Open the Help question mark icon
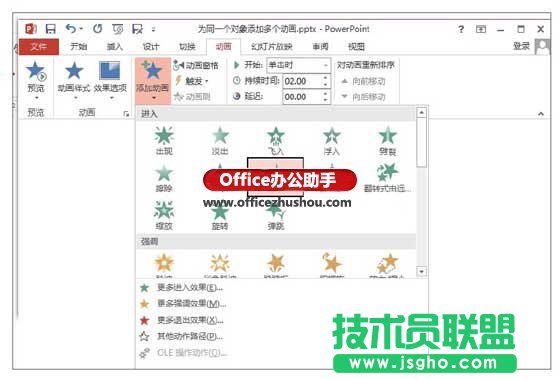The width and height of the screenshot is (560, 379). tap(461, 29)
